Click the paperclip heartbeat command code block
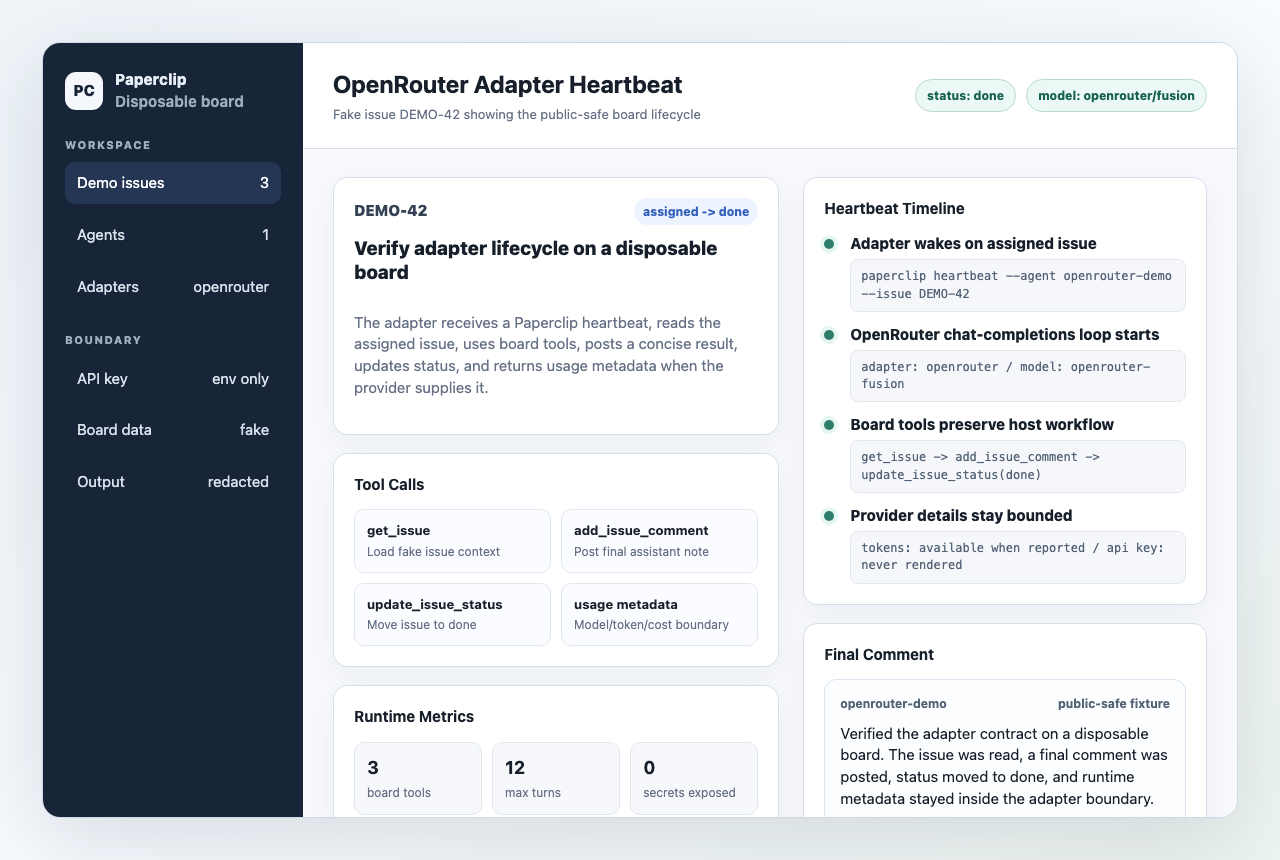1280x860 pixels. point(1018,285)
